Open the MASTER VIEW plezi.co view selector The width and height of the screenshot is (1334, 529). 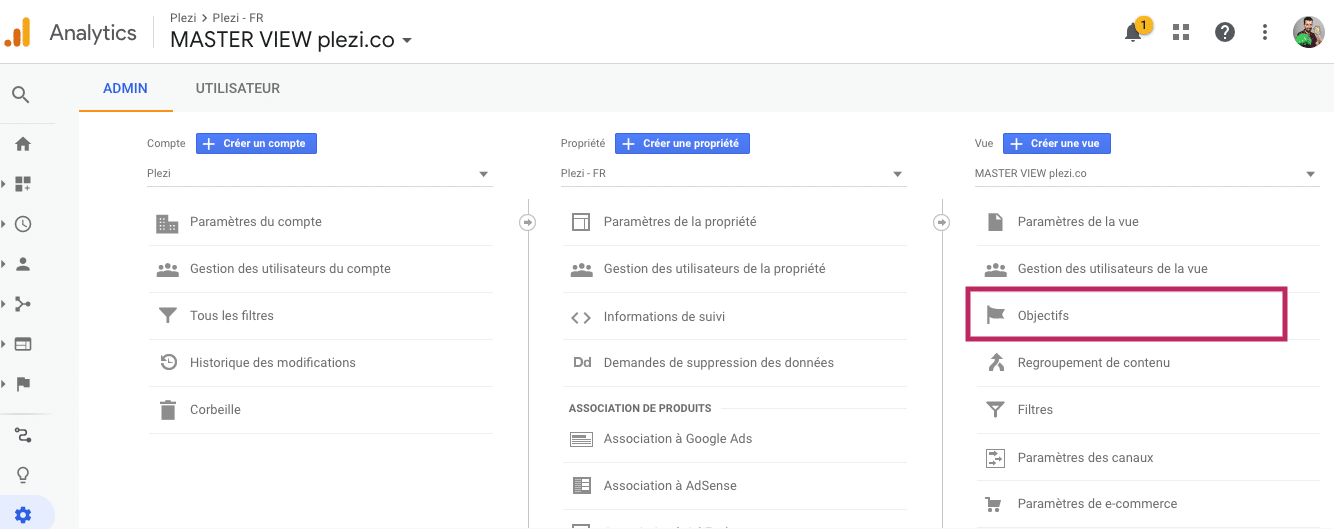[x=291, y=40]
